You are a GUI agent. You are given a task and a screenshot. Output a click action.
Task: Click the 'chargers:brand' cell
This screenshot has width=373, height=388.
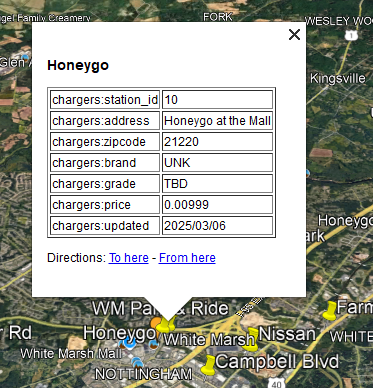pyautogui.click(x=105, y=163)
